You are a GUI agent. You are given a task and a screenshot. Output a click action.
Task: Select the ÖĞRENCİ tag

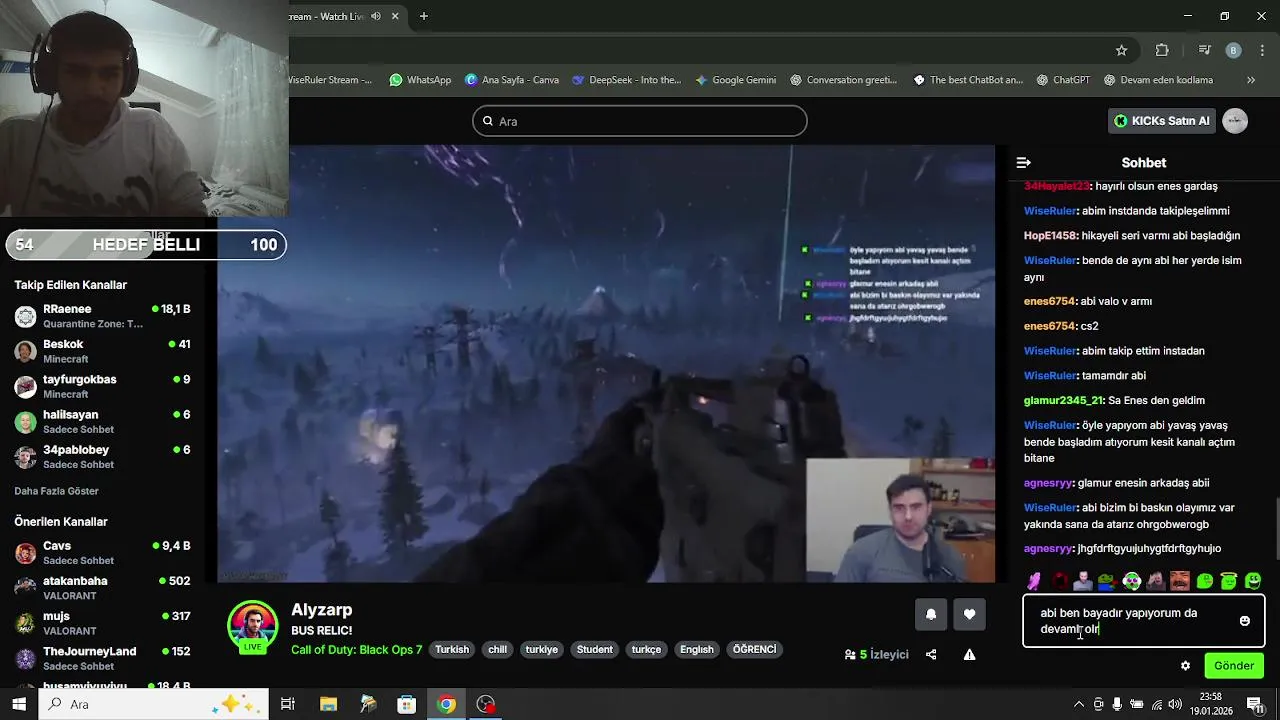pyautogui.click(x=754, y=650)
